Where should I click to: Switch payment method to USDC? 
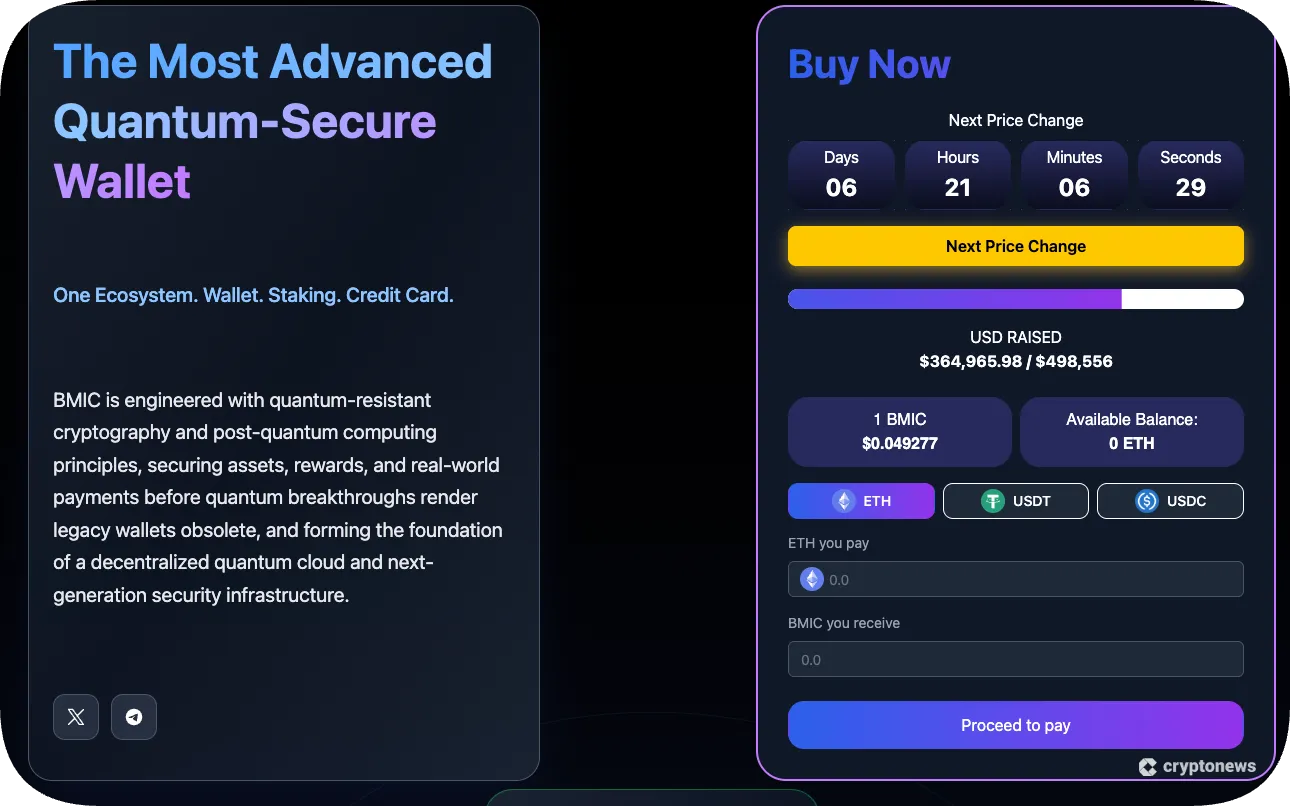(1170, 501)
